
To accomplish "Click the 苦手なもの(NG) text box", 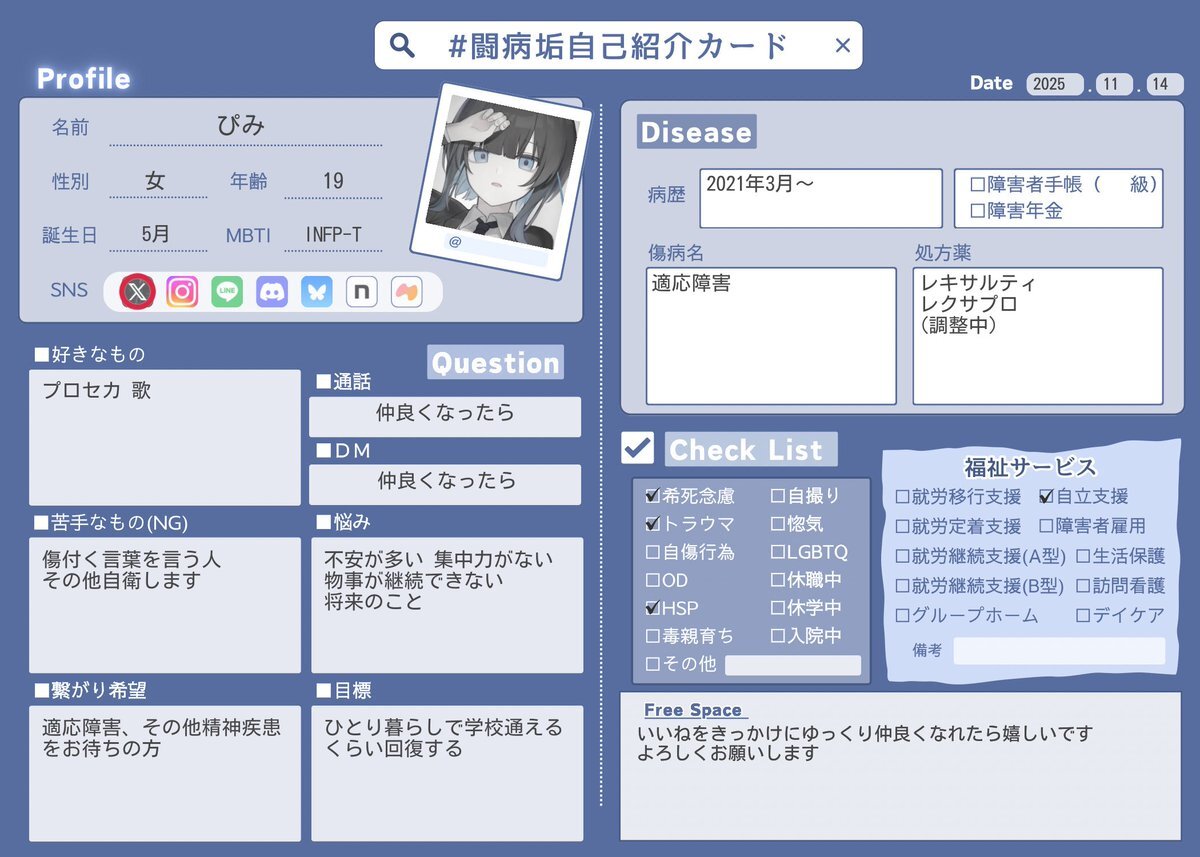I will pyautogui.click(x=165, y=605).
